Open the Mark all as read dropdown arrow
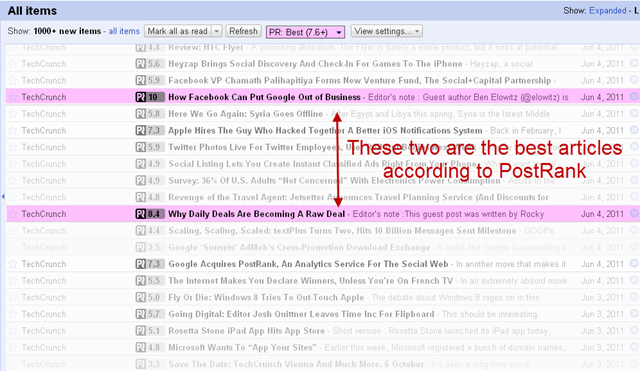The width and height of the screenshot is (640, 371). 217,31
